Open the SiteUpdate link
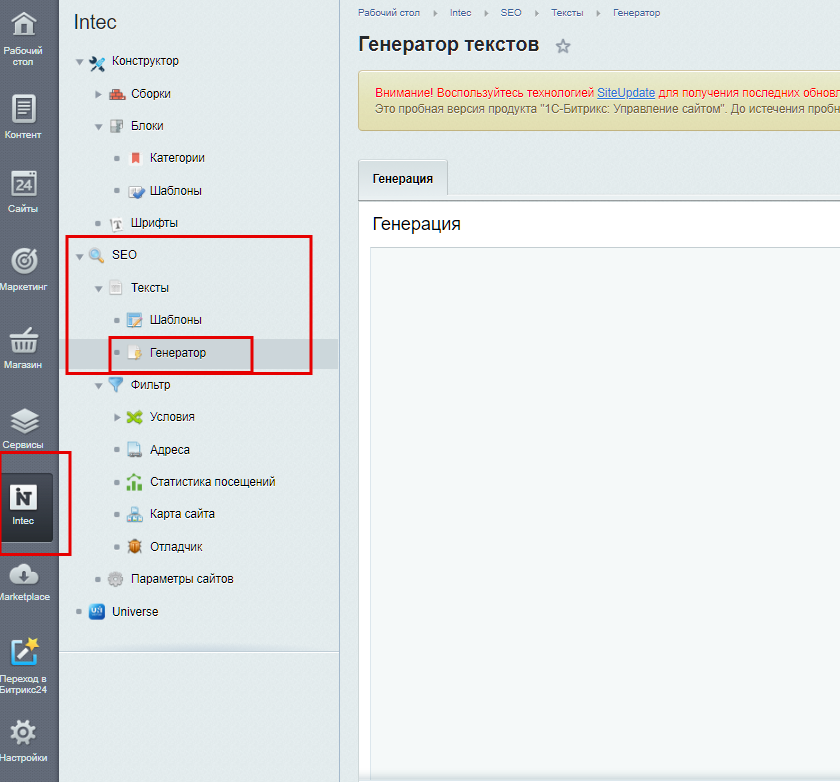This screenshot has width=840, height=782. [626, 92]
